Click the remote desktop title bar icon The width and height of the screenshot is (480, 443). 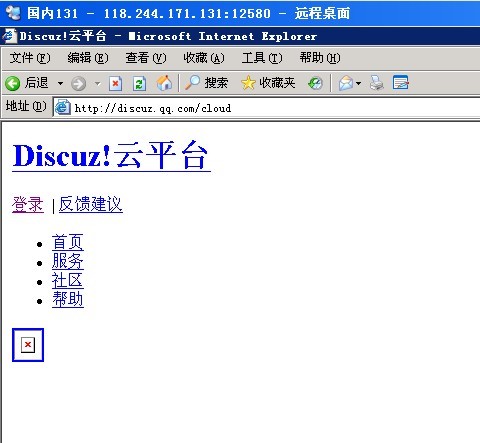point(13,13)
